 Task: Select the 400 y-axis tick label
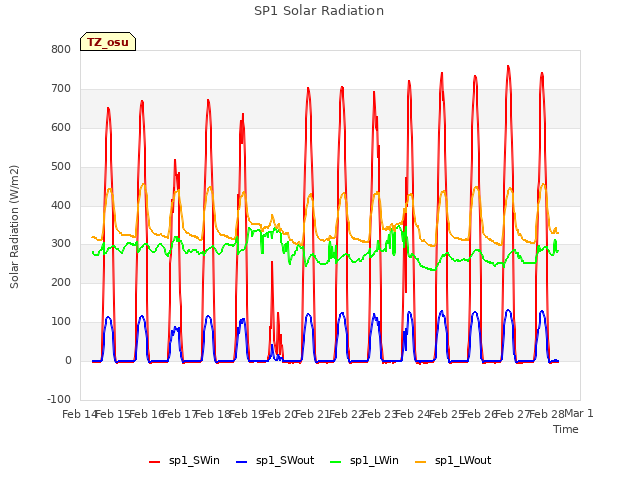click(61, 205)
